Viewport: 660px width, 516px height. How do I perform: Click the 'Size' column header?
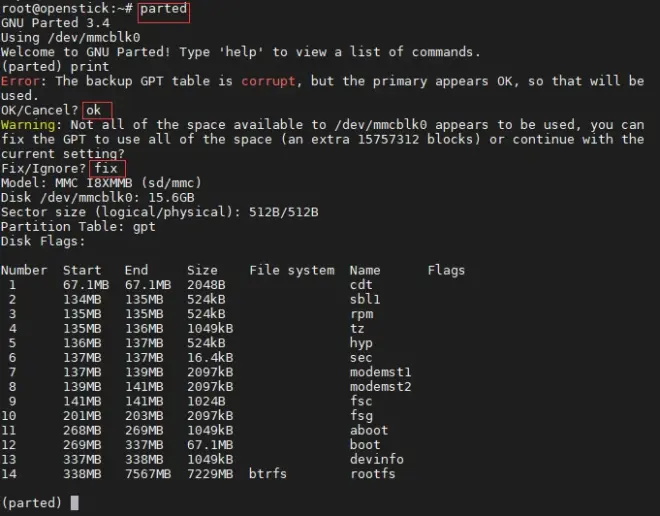(x=202, y=270)
